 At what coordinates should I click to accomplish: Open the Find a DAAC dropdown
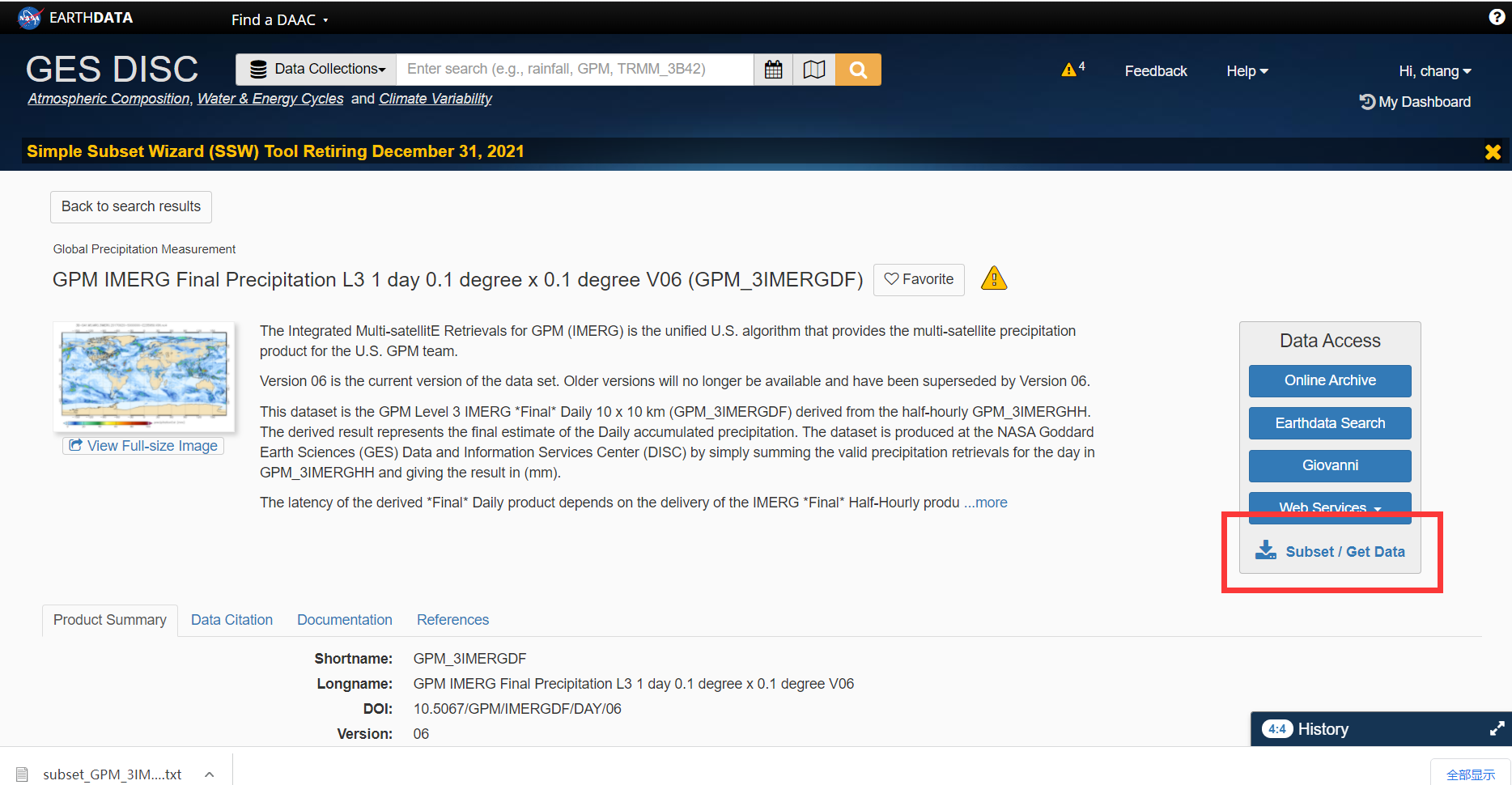[x=279, y=19]
